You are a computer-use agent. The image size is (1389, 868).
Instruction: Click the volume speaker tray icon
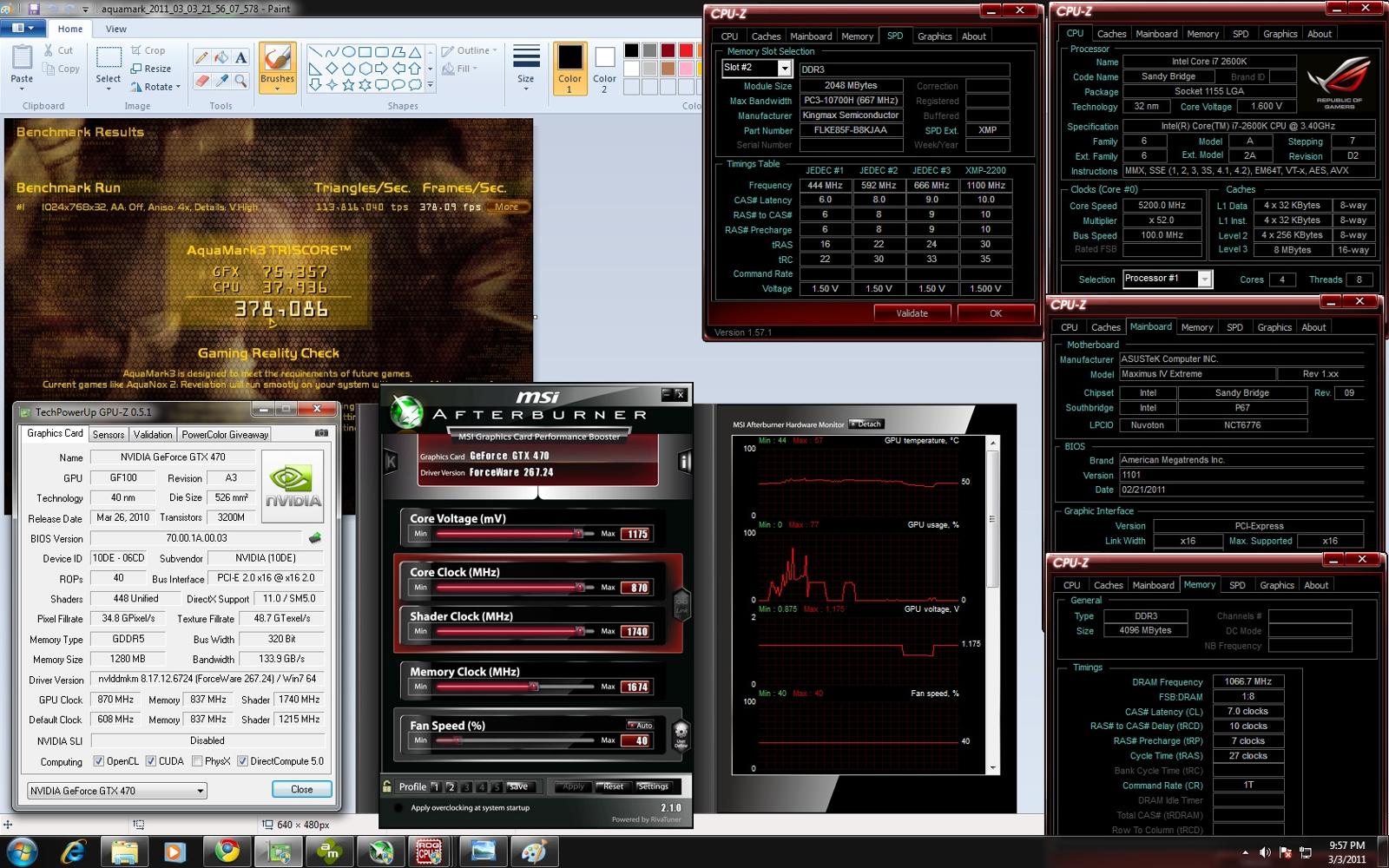[1265, 852]
